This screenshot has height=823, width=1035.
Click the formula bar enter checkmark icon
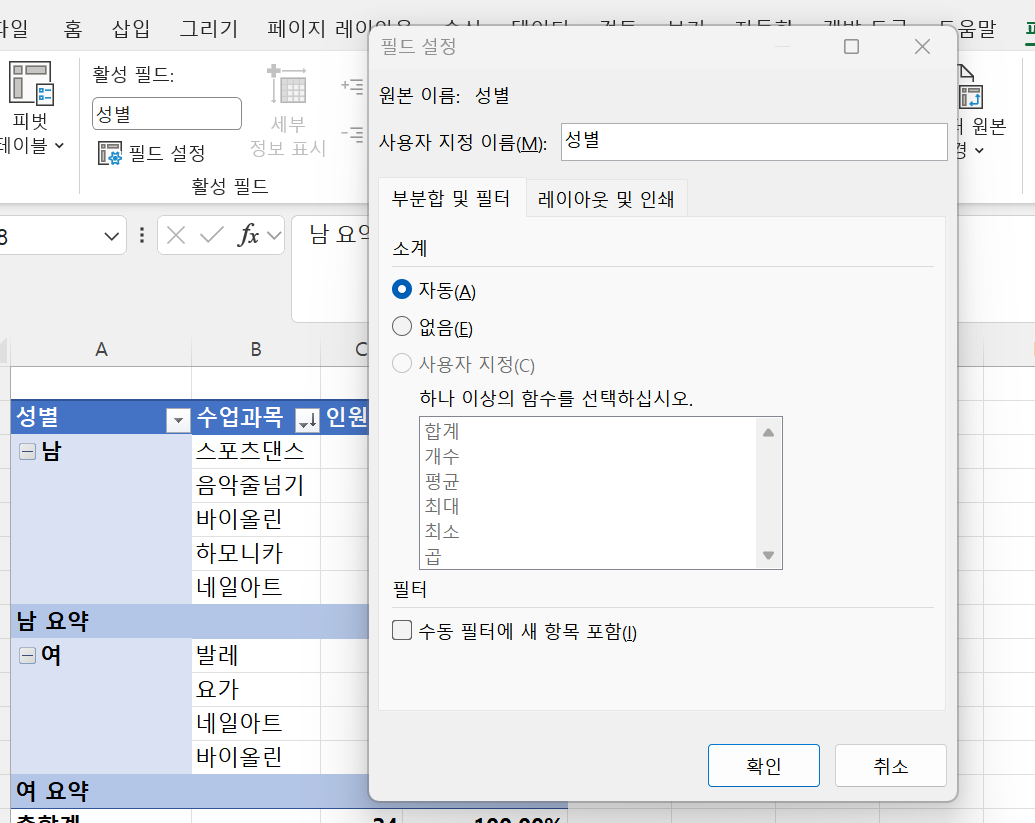(211, 235)
